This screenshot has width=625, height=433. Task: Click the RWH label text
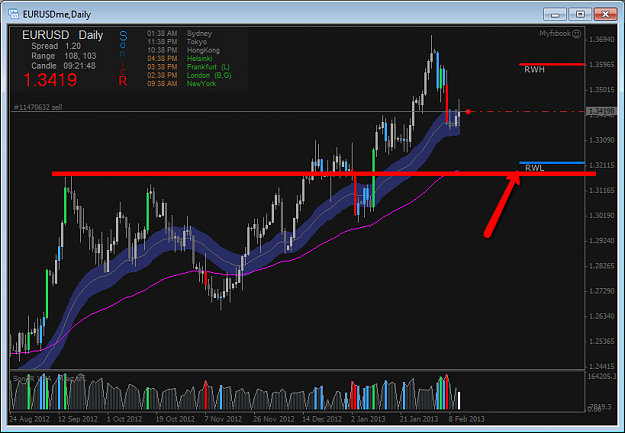tap(534, 70)
